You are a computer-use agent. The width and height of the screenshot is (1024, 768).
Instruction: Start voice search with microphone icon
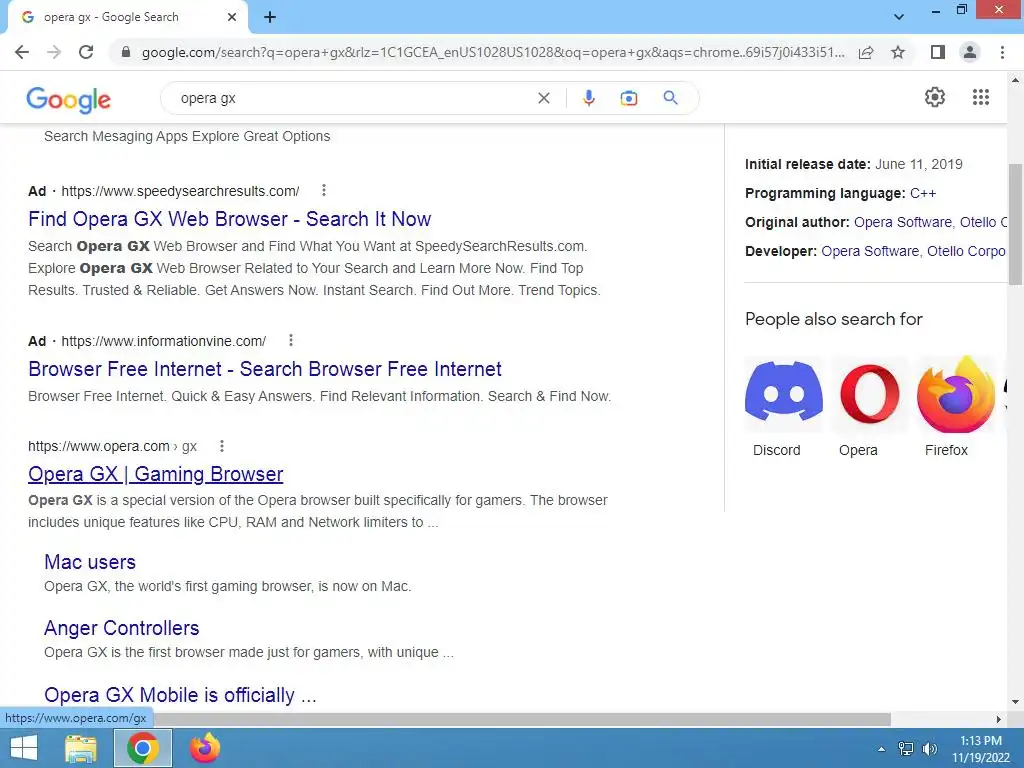click(588, 98)
